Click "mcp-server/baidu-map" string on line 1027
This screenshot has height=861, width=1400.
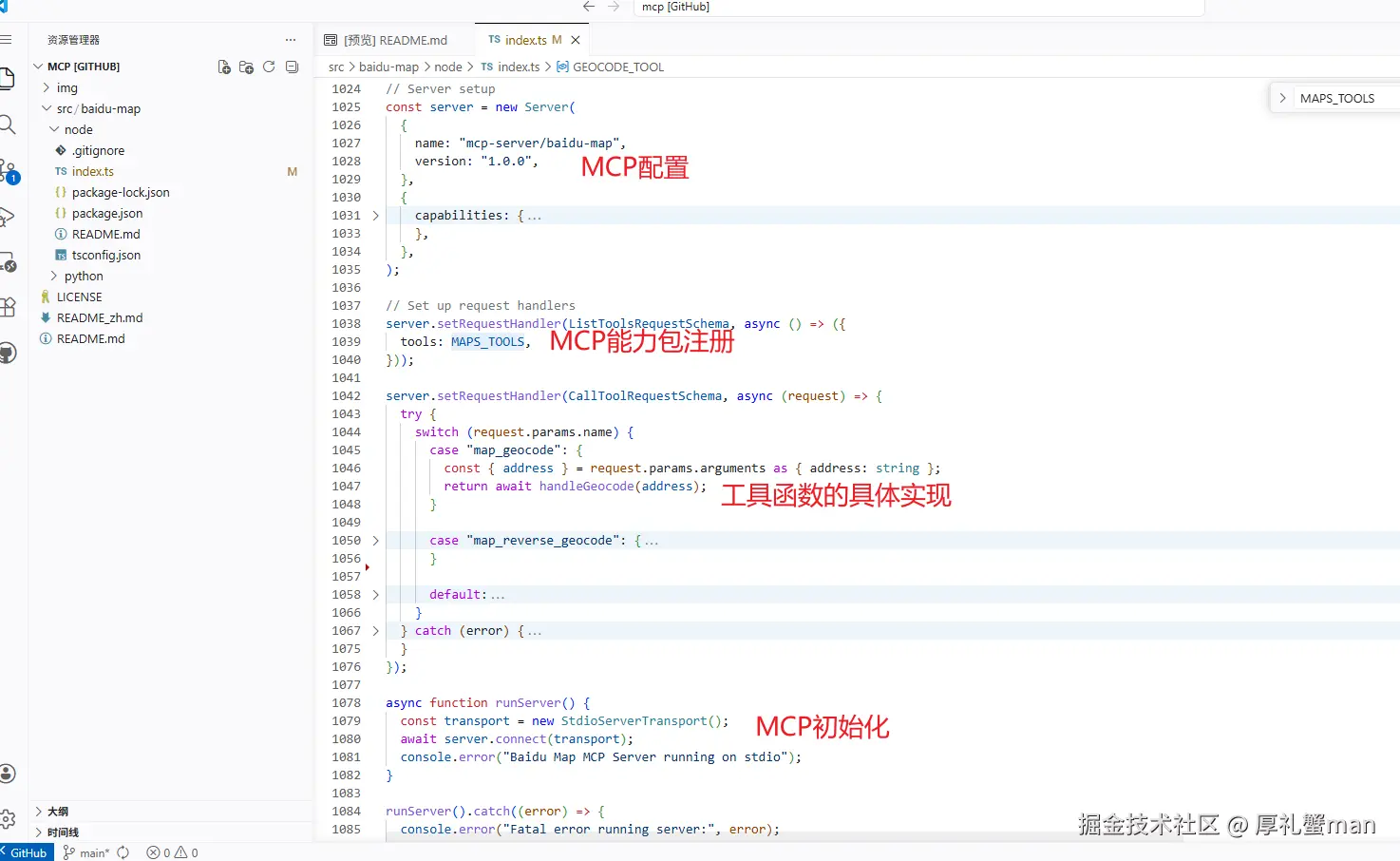click(539, 143)
